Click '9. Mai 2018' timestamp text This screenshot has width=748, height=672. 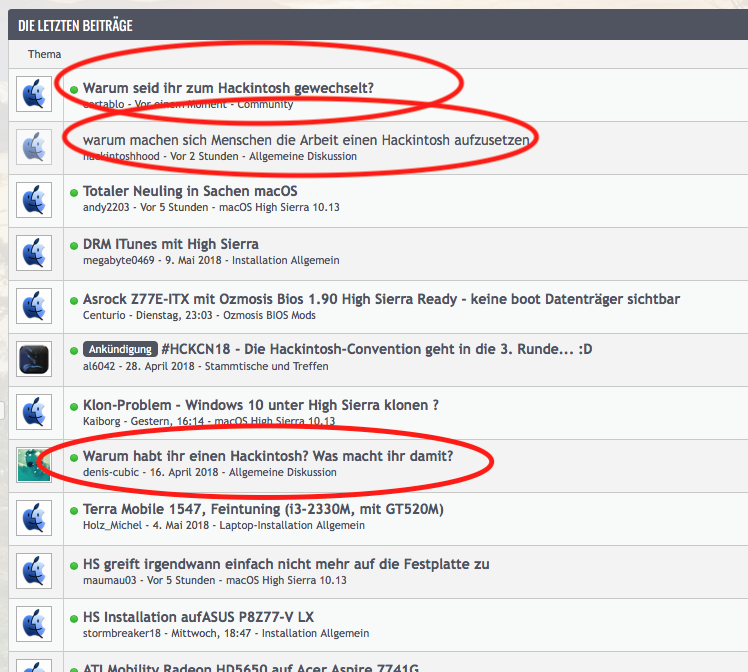[x=193, y=260]
